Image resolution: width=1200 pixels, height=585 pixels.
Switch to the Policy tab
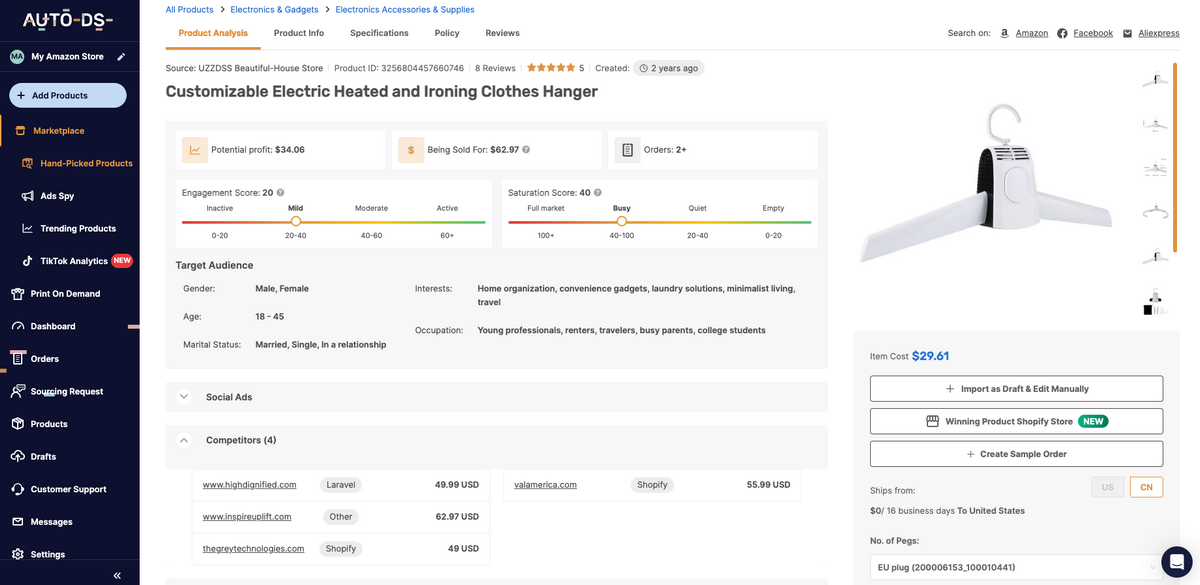click(447, 33)
